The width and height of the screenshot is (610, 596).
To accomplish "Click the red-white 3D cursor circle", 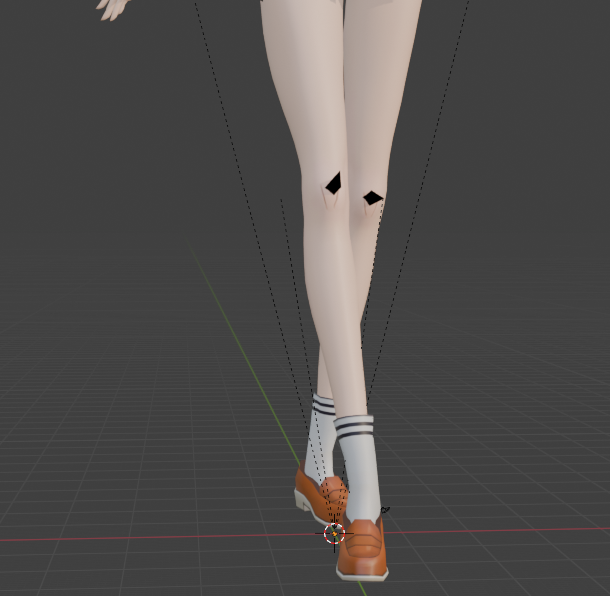I will (x=335, y=533).
